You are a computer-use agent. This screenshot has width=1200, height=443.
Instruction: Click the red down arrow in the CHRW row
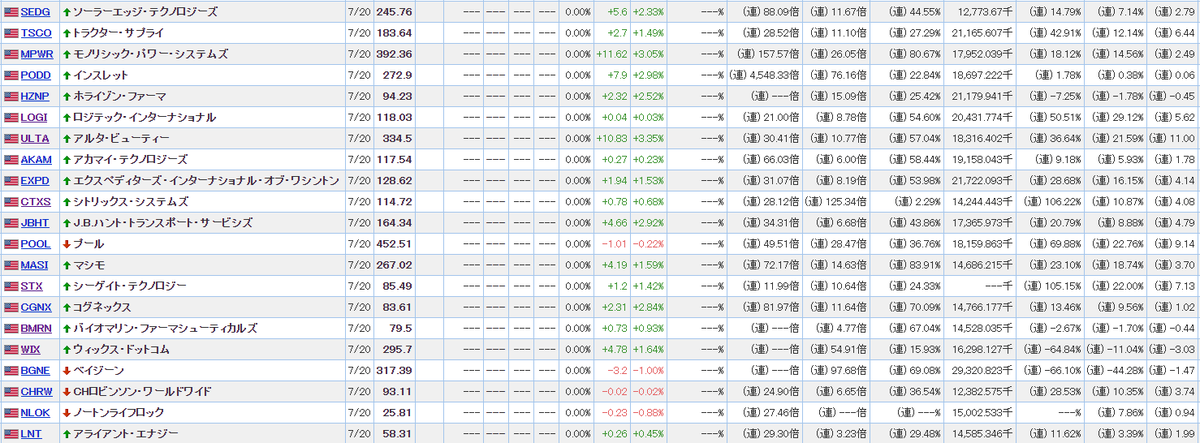pyautogui.click(x=66, y=391)
